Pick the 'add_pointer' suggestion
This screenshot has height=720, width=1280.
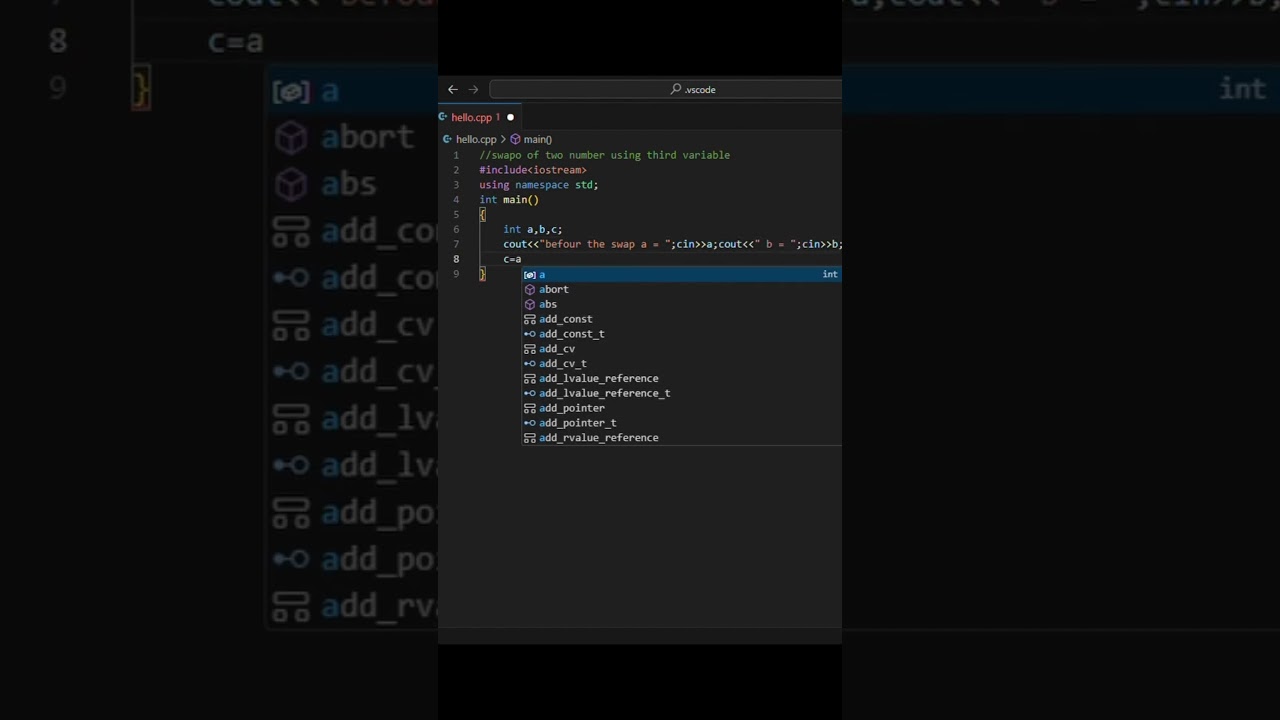(x=681, y=408)
